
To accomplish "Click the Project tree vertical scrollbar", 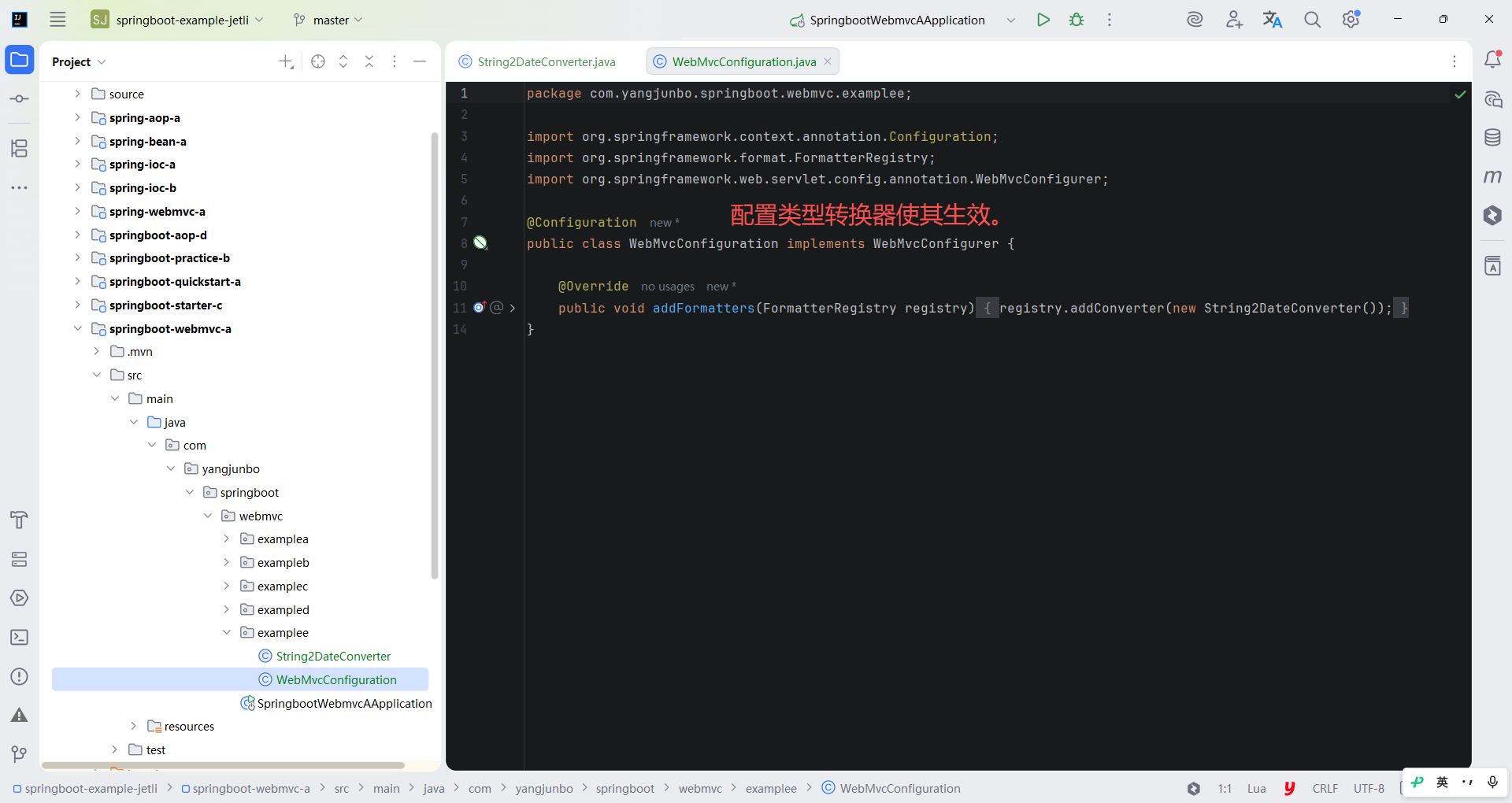I will [x=435, y=356].
